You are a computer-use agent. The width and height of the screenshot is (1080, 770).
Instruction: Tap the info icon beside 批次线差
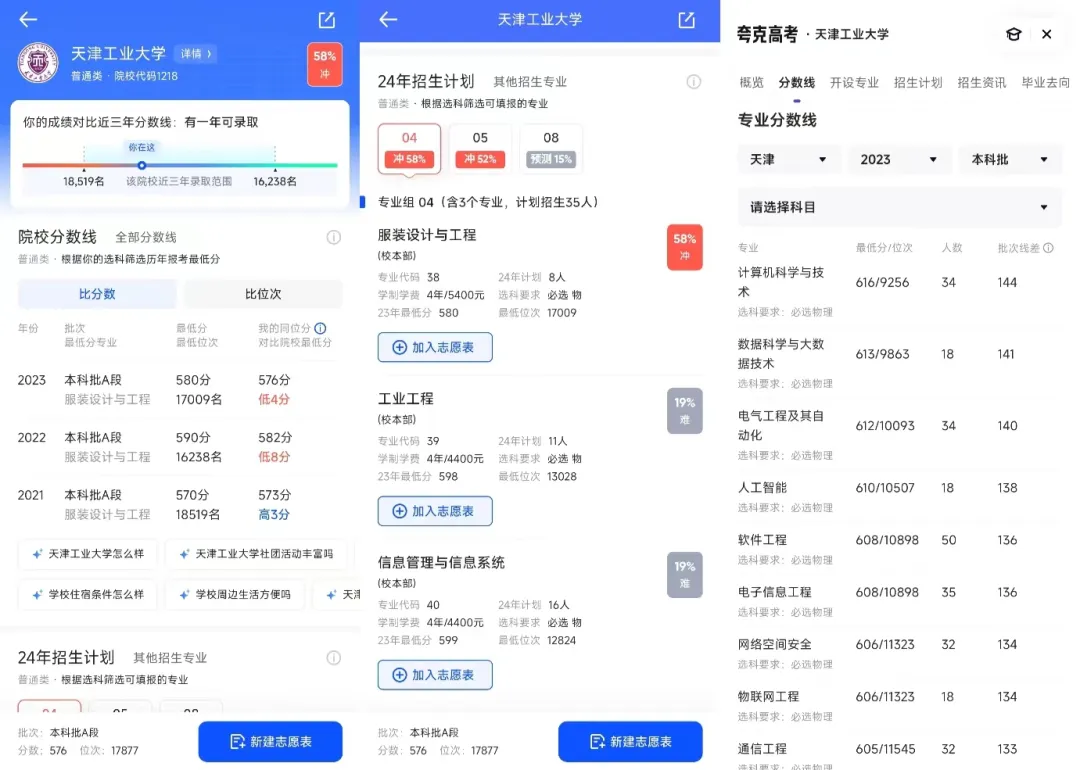click(1048, 248)
